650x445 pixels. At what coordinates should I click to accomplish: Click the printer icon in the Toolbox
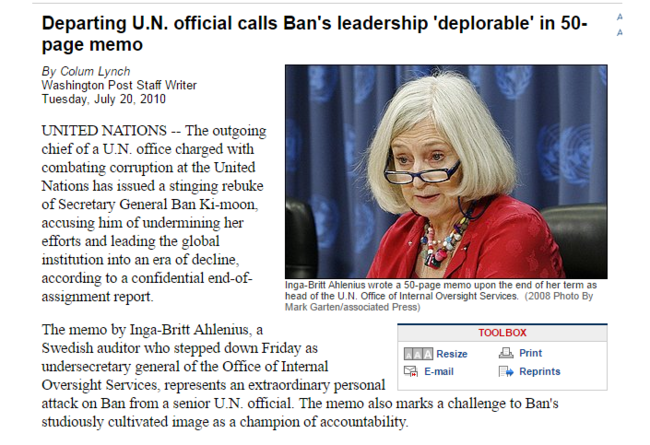(x=506, y=353)
